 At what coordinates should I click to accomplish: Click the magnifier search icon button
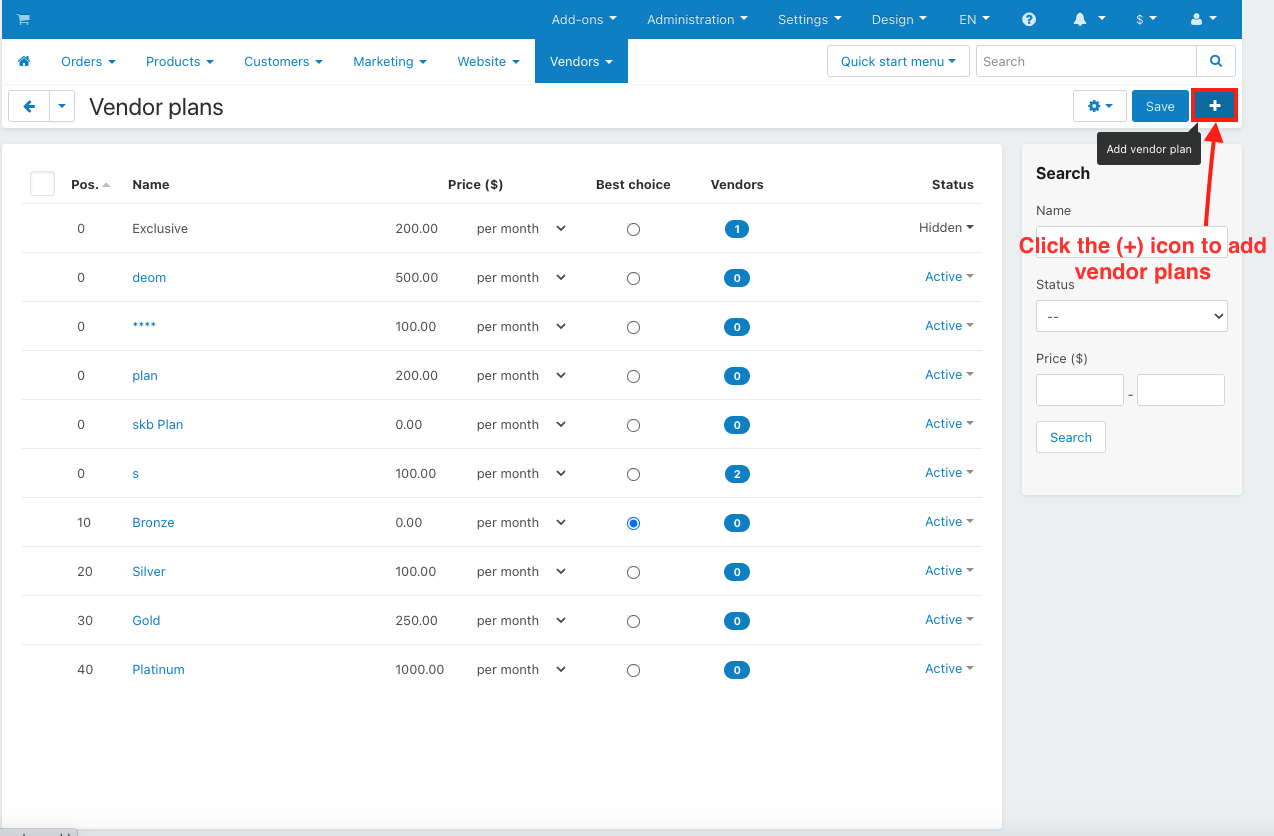pos(1216,62)
